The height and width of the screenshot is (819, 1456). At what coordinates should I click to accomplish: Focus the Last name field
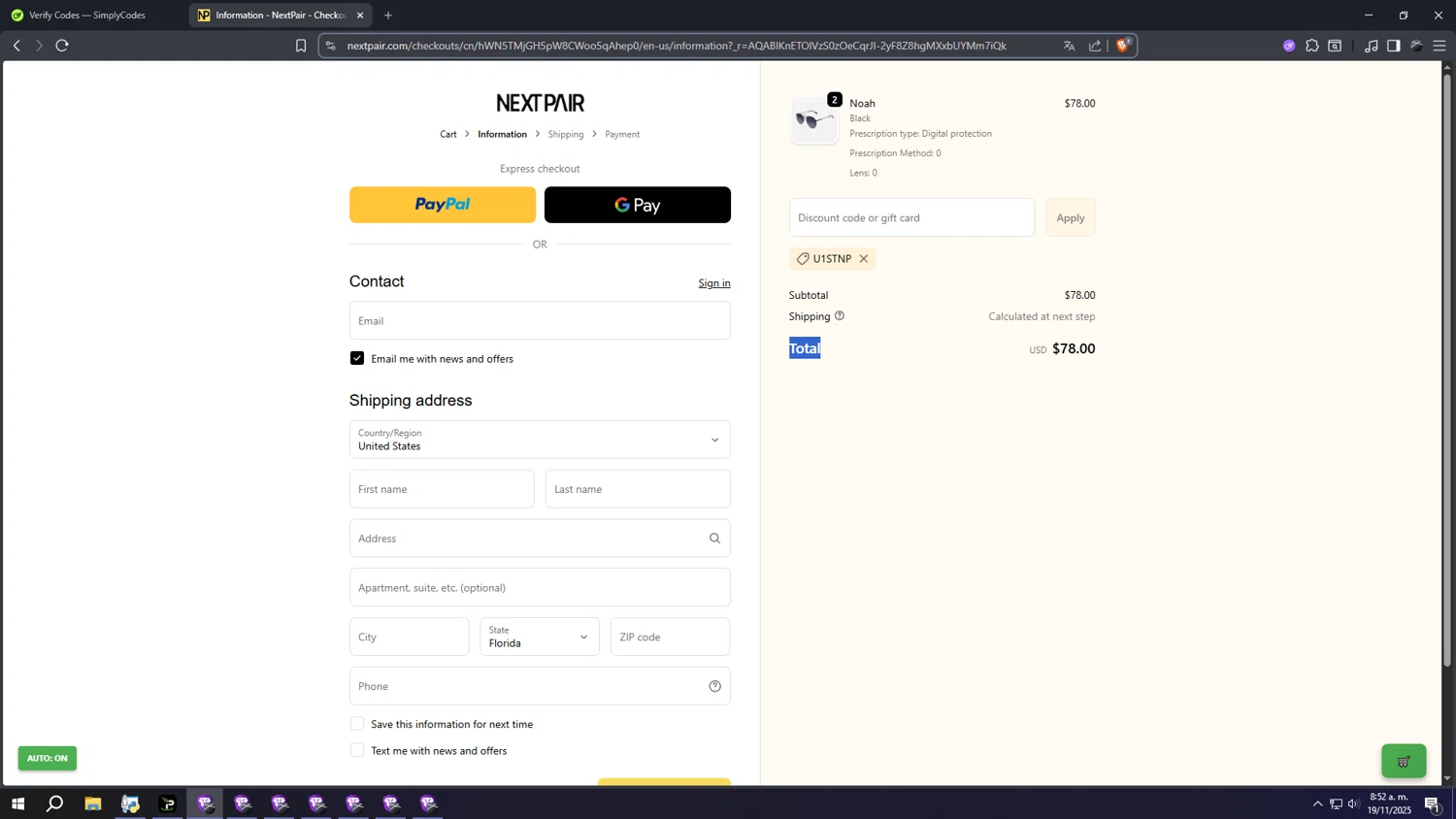(638, 489)
